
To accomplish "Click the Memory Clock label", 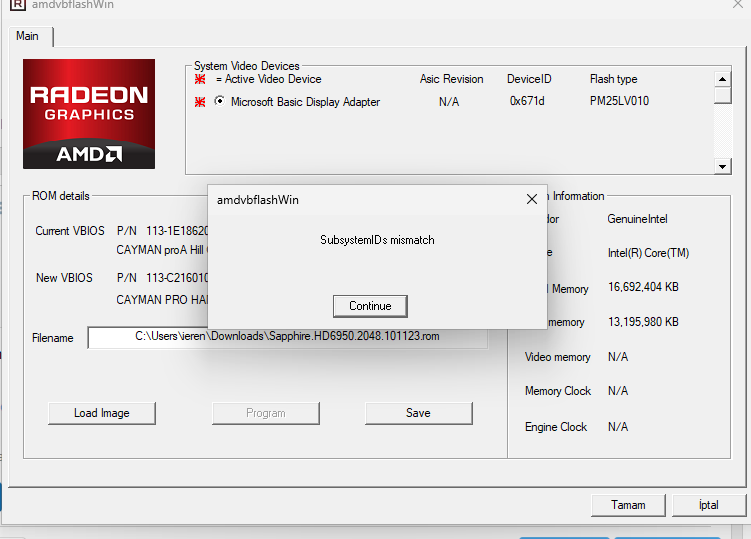I will point(558,391).
